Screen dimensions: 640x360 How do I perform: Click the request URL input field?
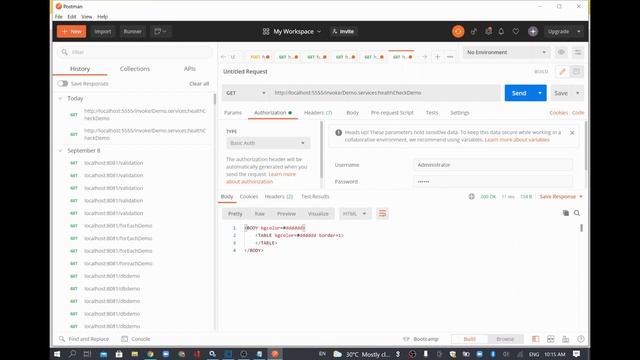pos(386,93)
